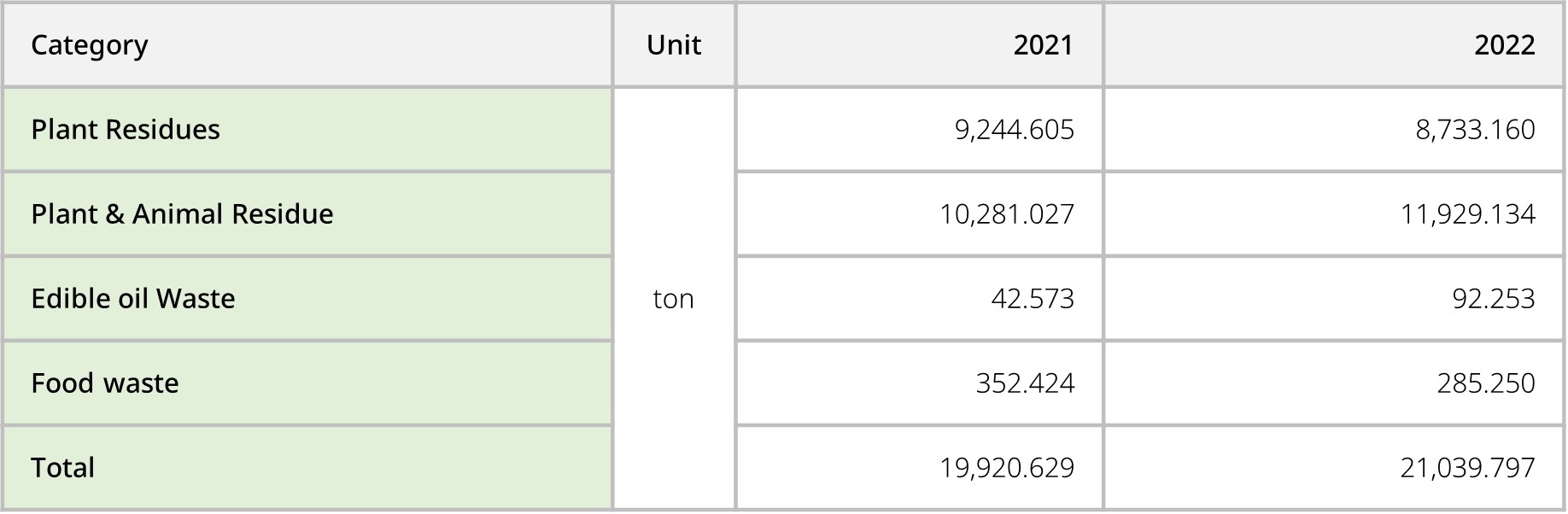Click the Edible oil Waste label
The image size is (1568, 514).
tap(133, 298)
